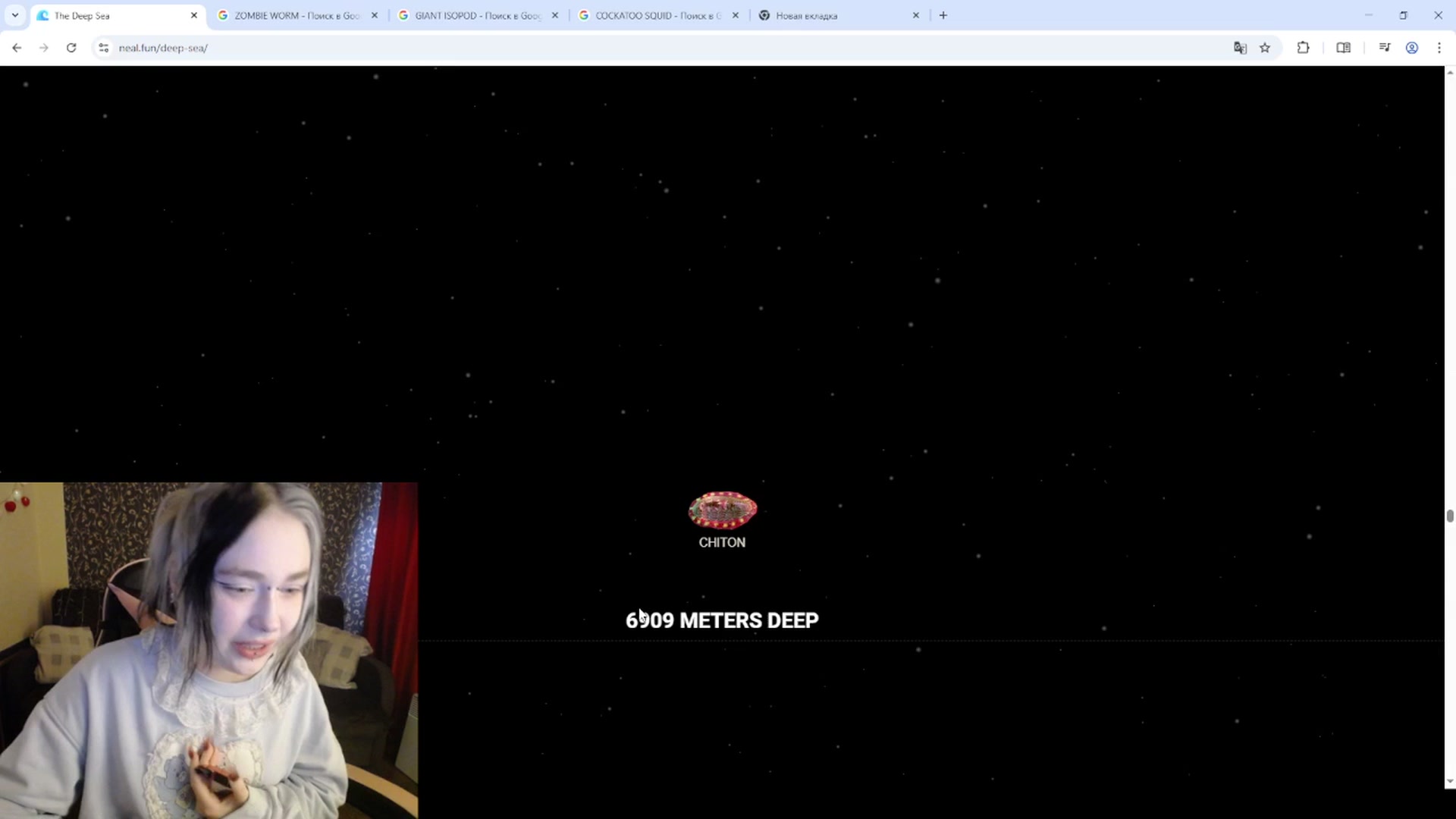Click the page scrollbar thumb
Viewport: 1456px width, 819px height.
[x=1450, y=516]
